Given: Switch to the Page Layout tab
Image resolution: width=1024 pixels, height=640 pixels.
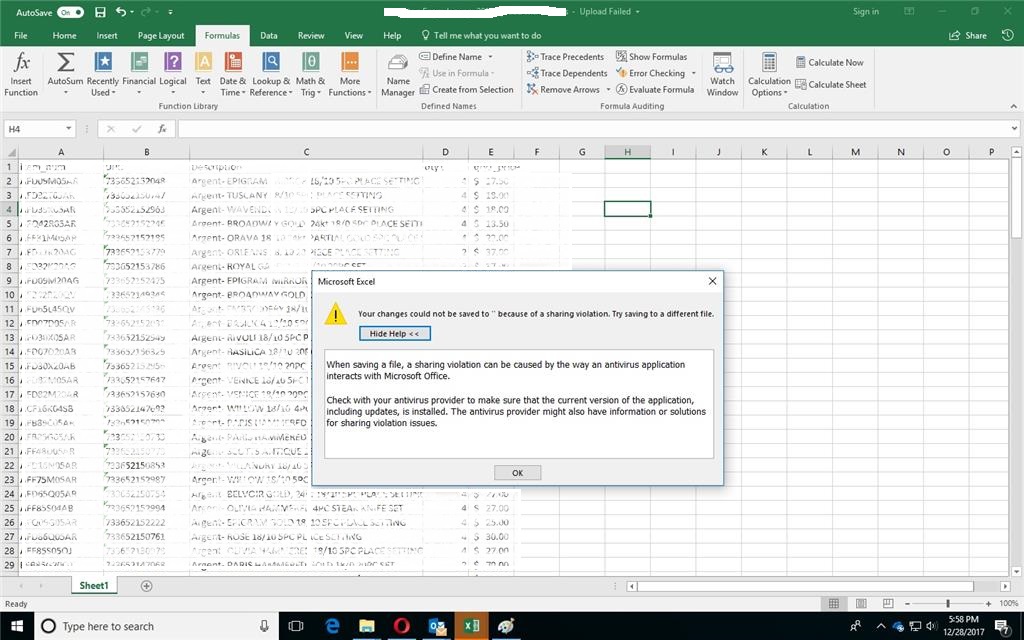Looking at the screenshot, I should (x=161, y=35).
